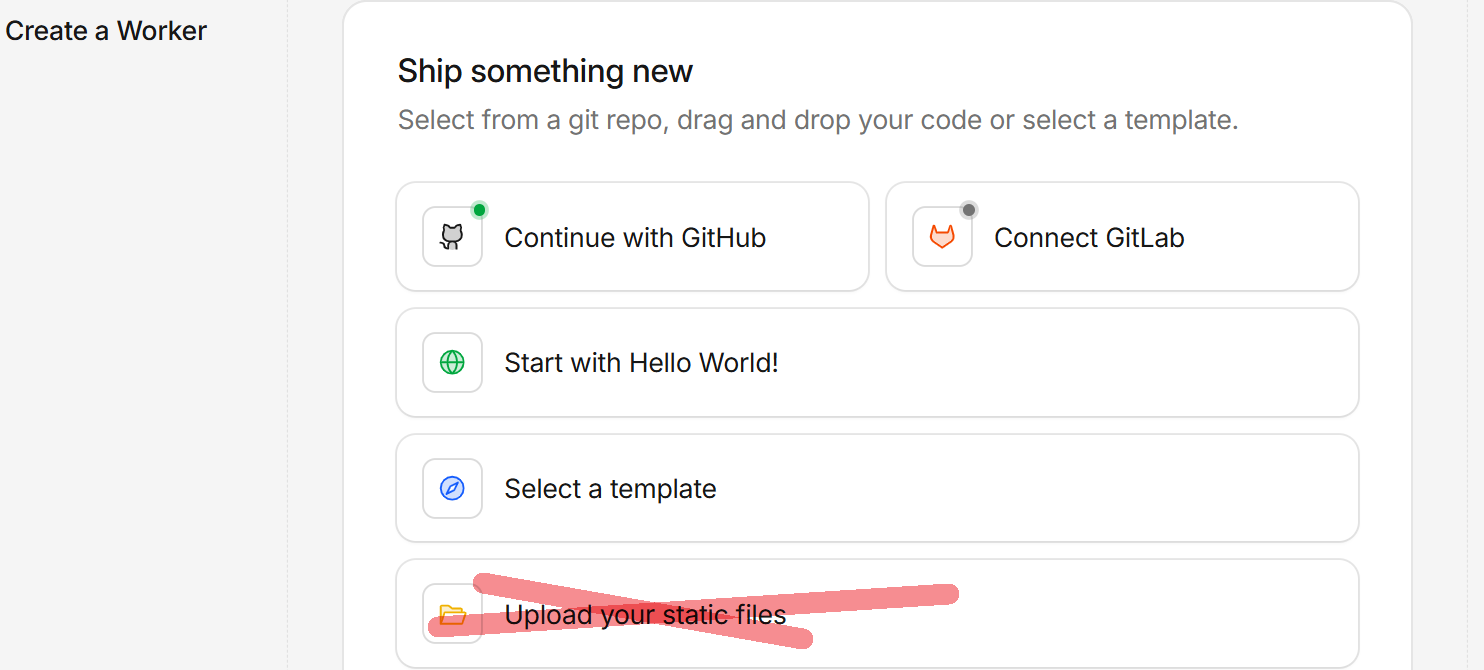Screen dimensions: 1484x670
Task: Click the "Continue with GitHub" label text
Action: [635, 238]
